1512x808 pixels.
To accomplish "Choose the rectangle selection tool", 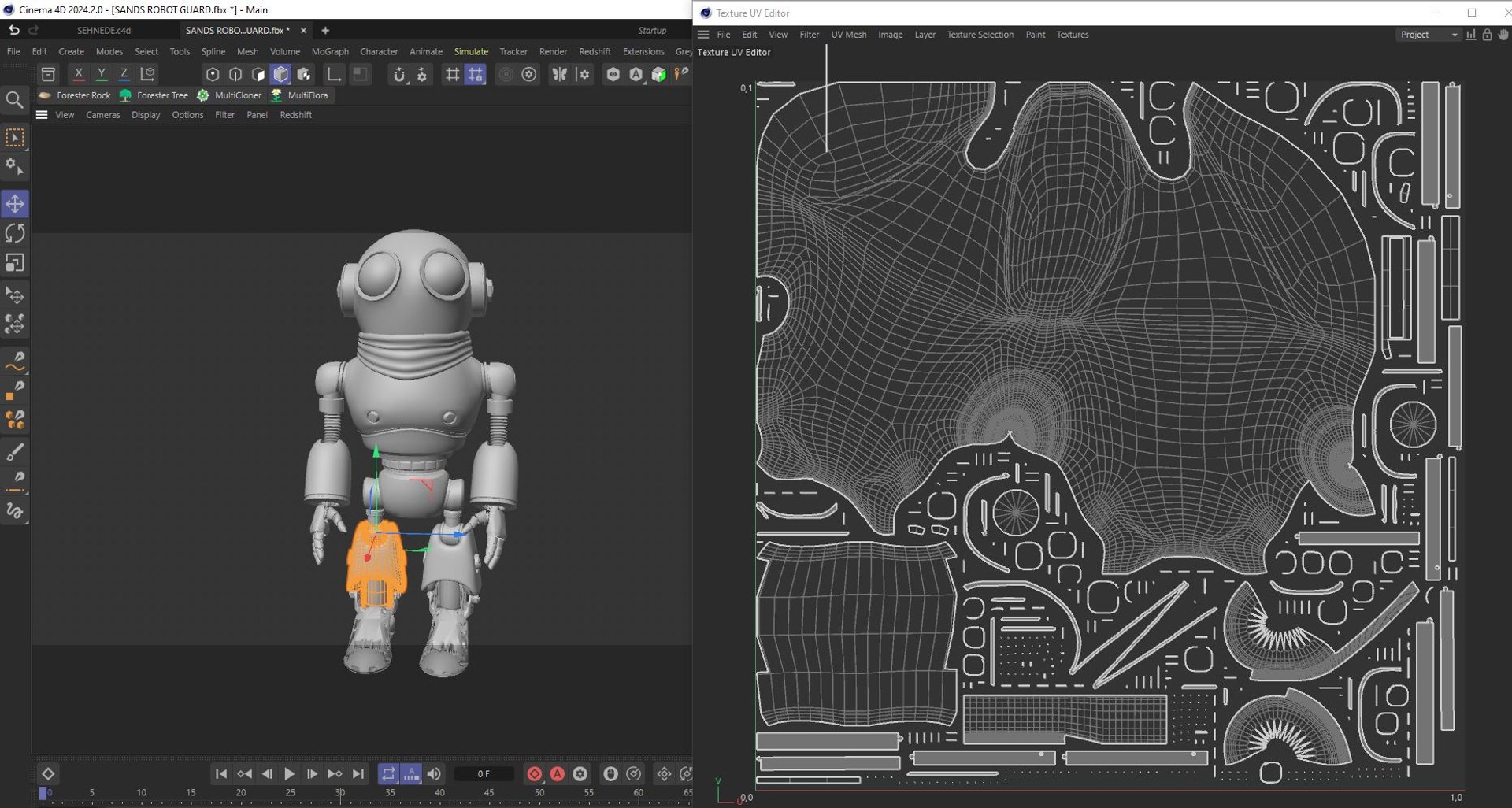I will pos(15,138).
